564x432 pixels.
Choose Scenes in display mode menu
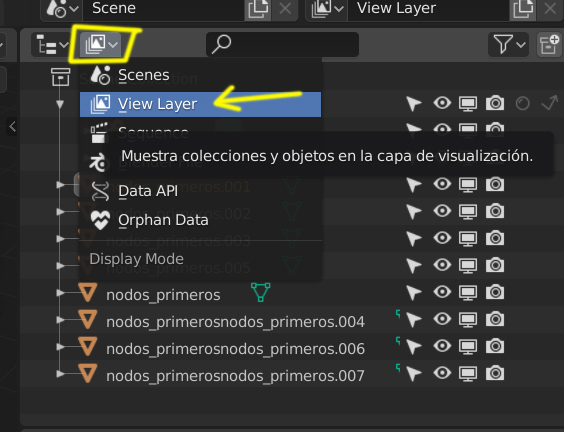[200, 75]
